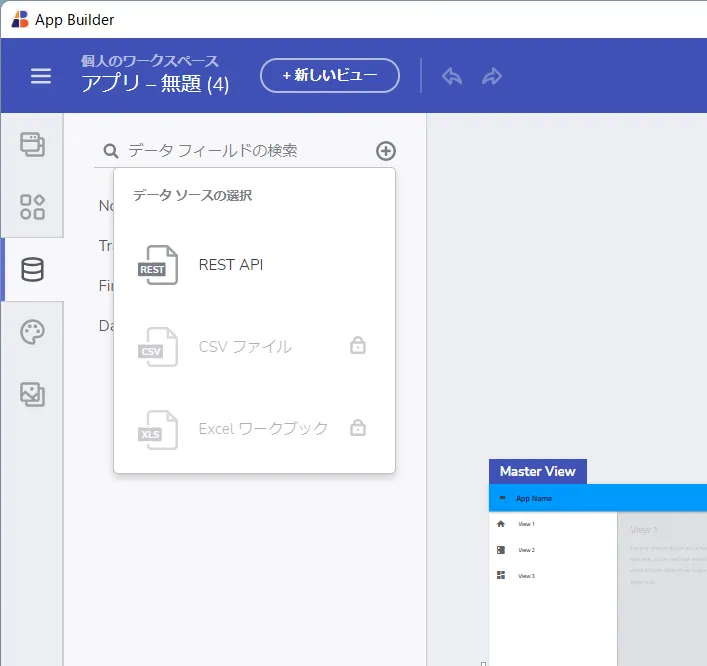The height and width of the screenshot is (666, 707).
Task: Open the Views panel in sidebar
Action: click(x=33, y=145)
